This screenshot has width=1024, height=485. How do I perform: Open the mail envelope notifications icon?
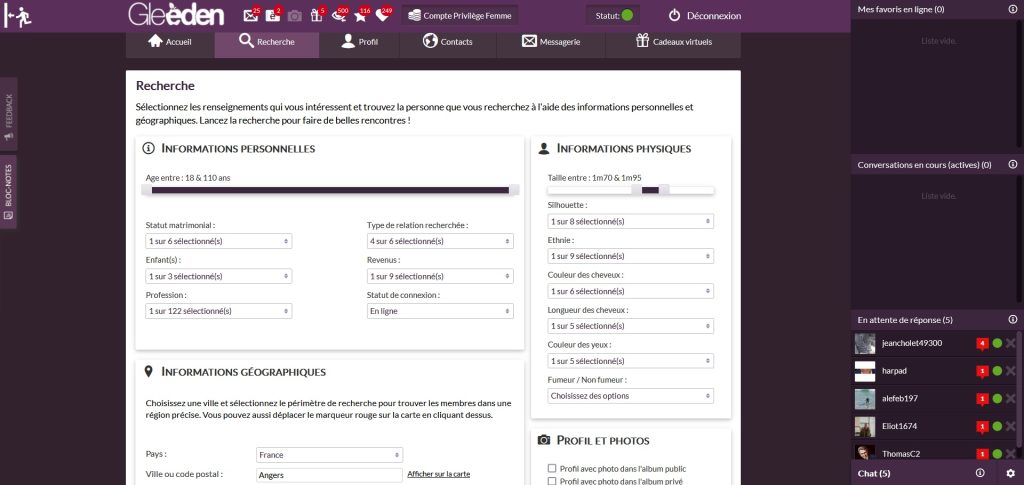tap(251, 16)
